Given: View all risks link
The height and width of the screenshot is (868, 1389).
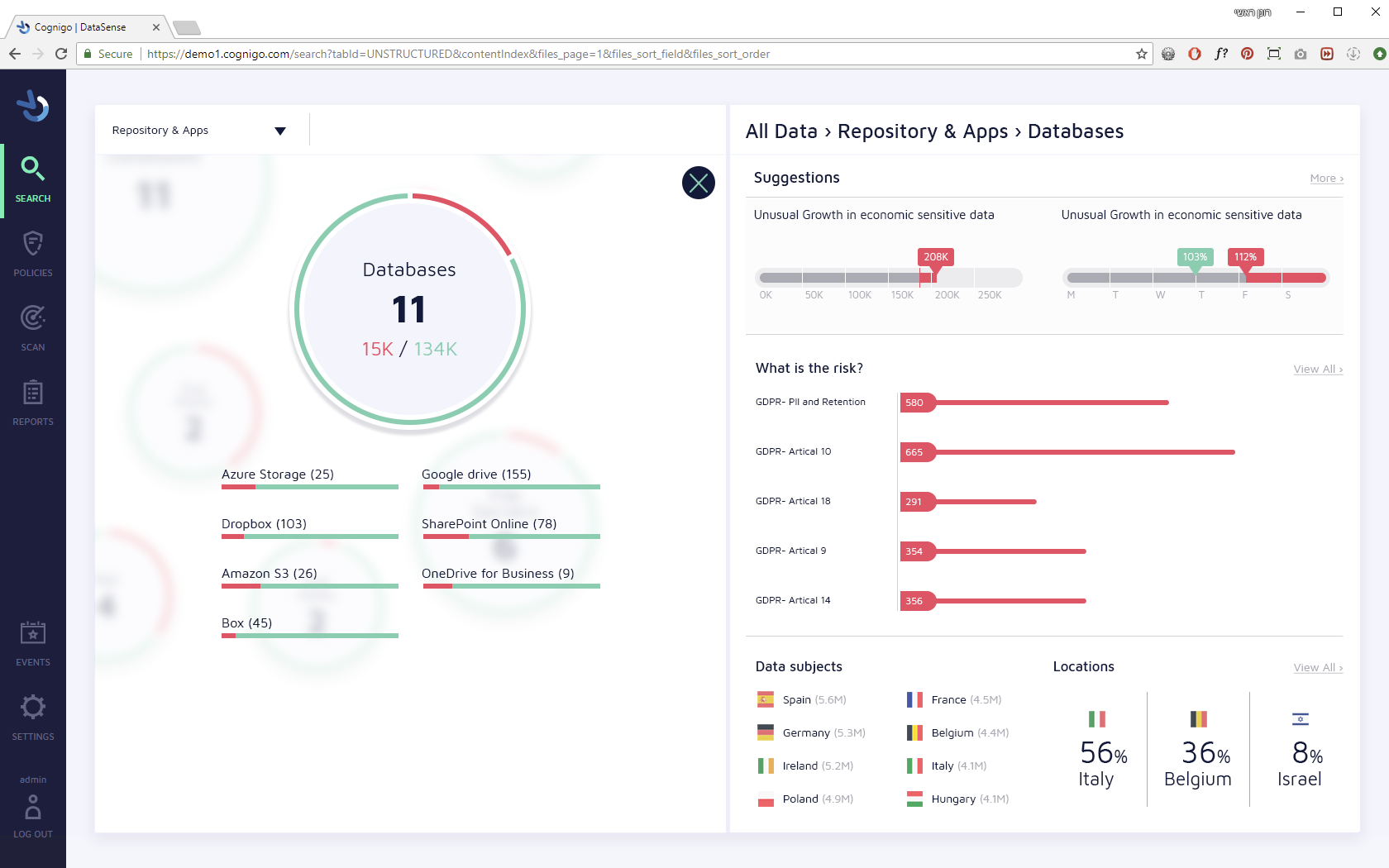Looking at the screenshot, I should coord(1318,370).
